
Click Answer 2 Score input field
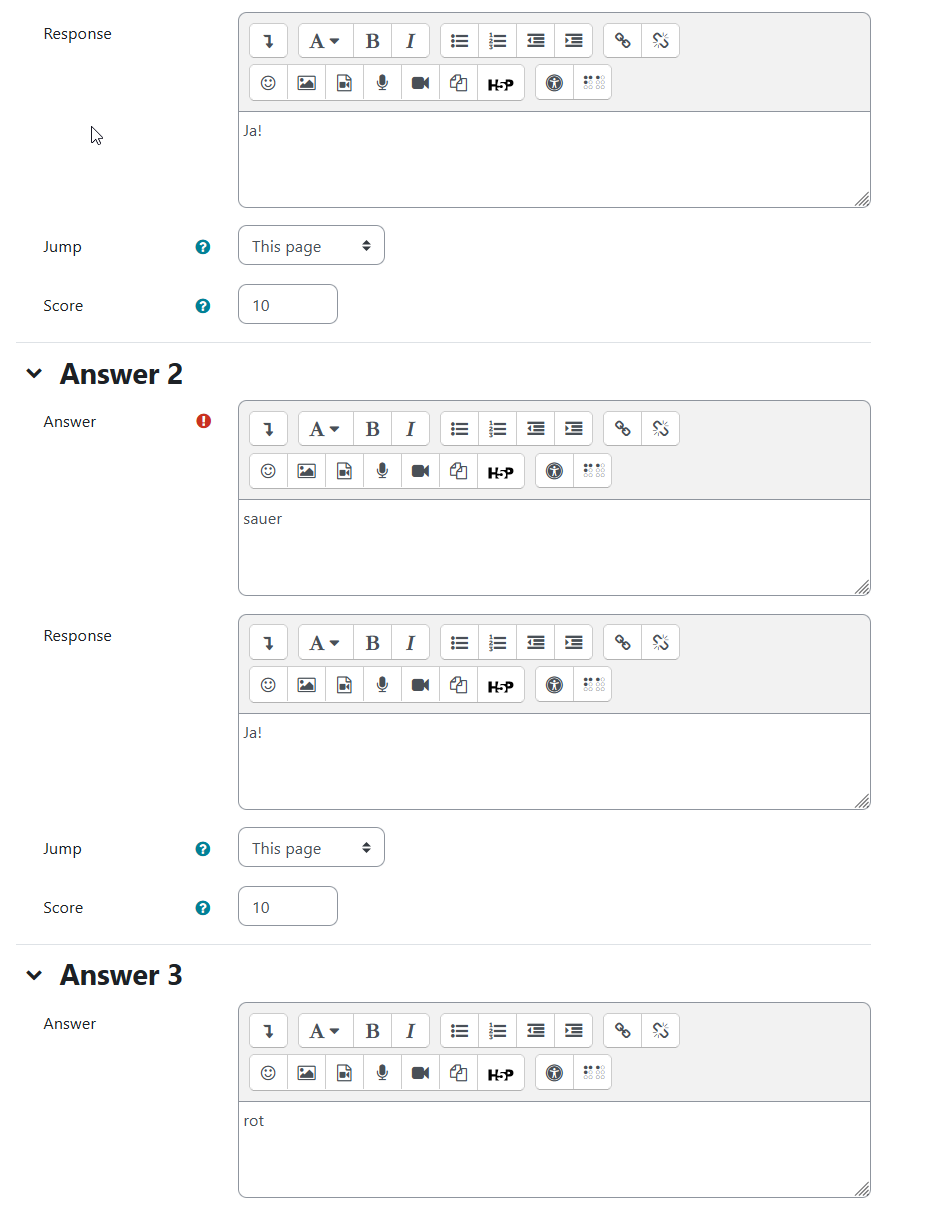[288, 907]
